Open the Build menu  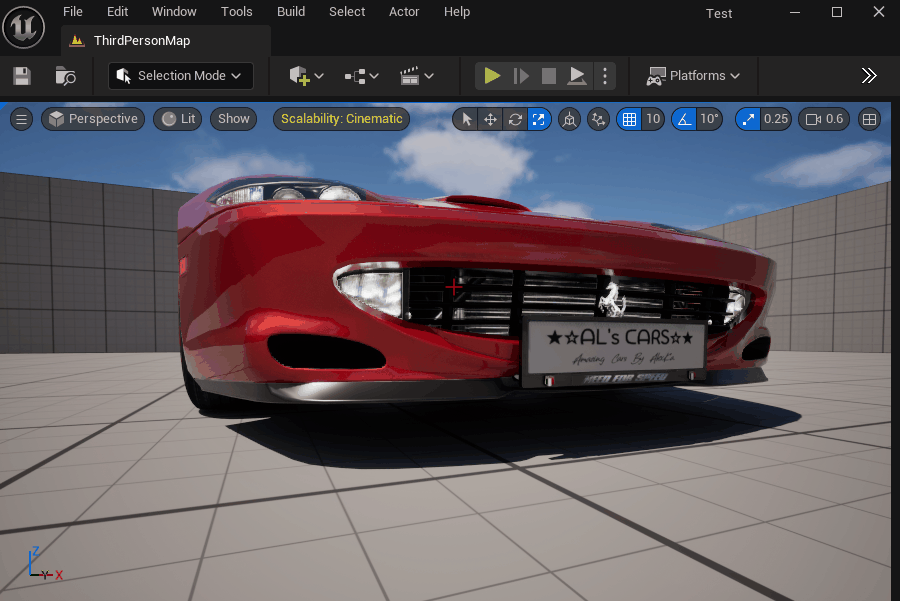tap(291, 11)
